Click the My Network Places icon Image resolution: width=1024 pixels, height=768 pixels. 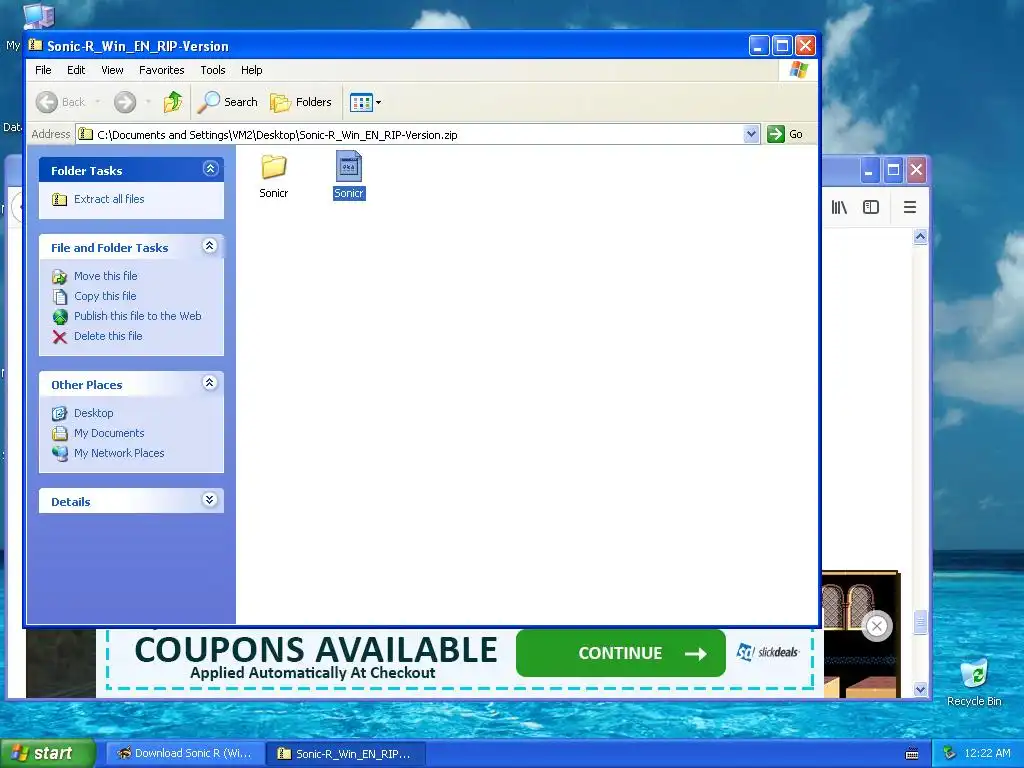click(59, 453)
